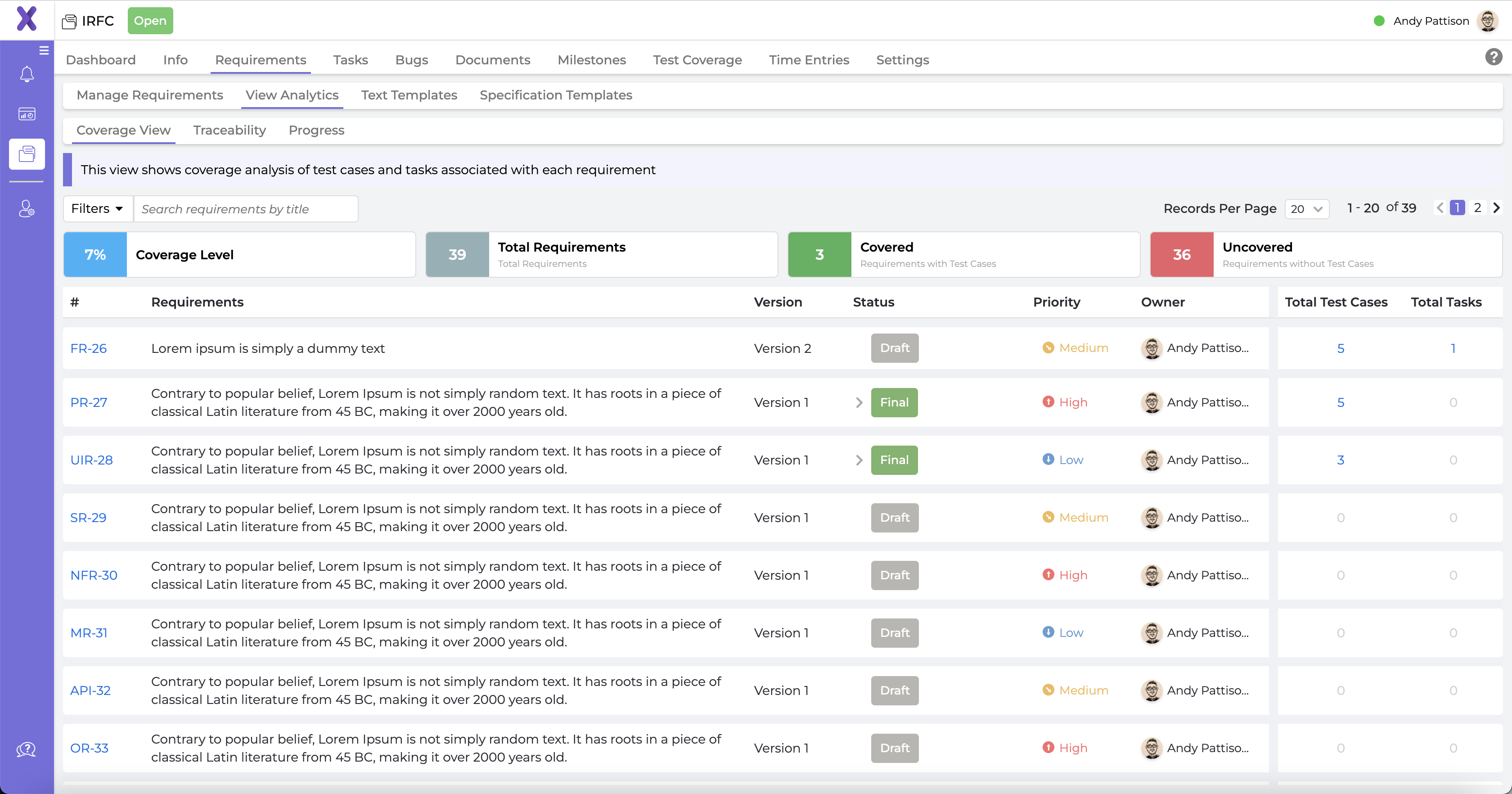The height and width of the screenshot is (794, 1512).
Task: Open the Test Coverage tab
Action: click(x=697, y=59)
